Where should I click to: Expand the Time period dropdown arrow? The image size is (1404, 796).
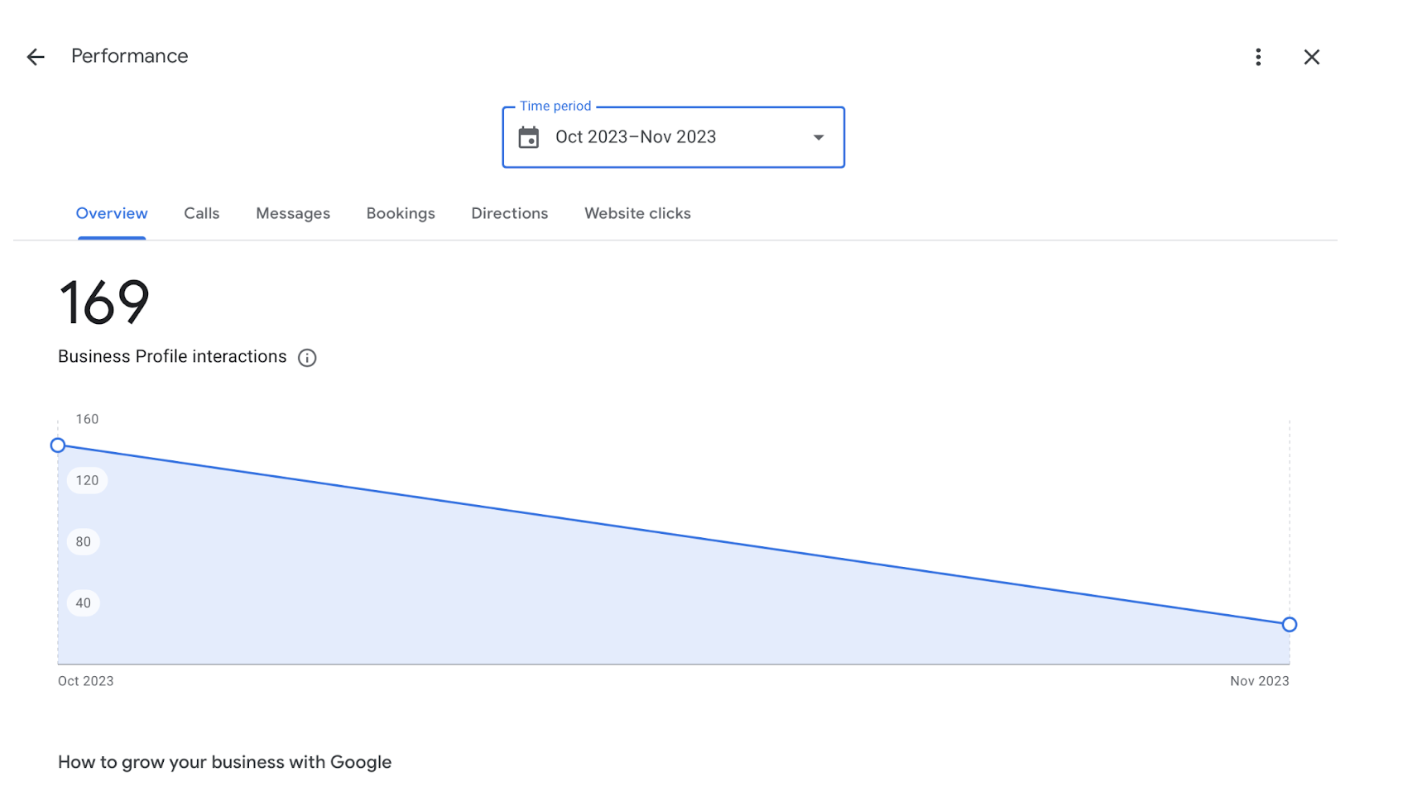(818, 137)
